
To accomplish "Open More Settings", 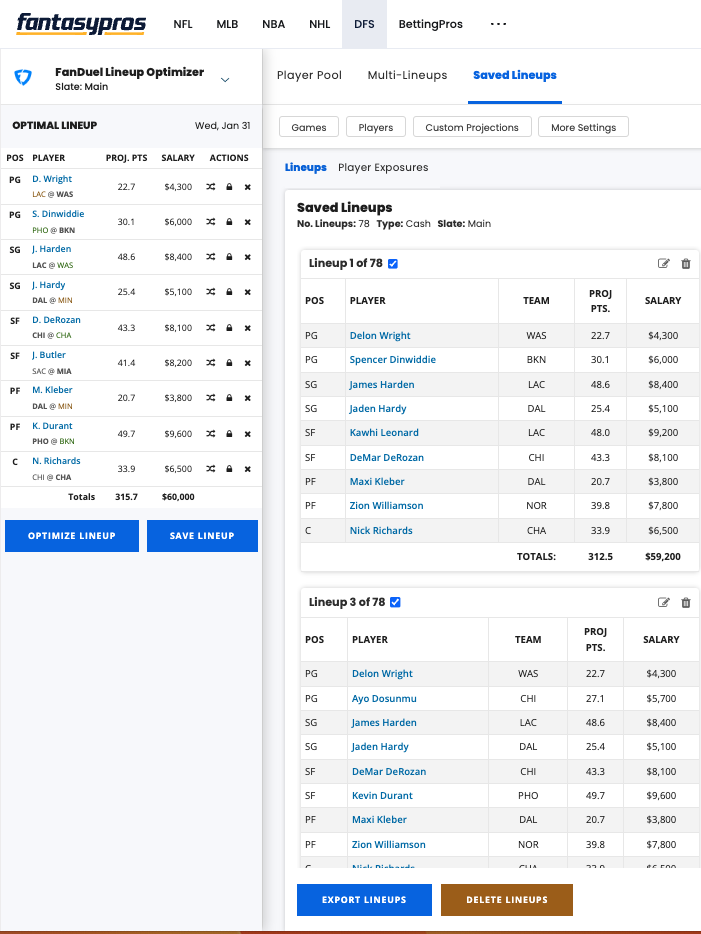I will [x=584, y=127].
